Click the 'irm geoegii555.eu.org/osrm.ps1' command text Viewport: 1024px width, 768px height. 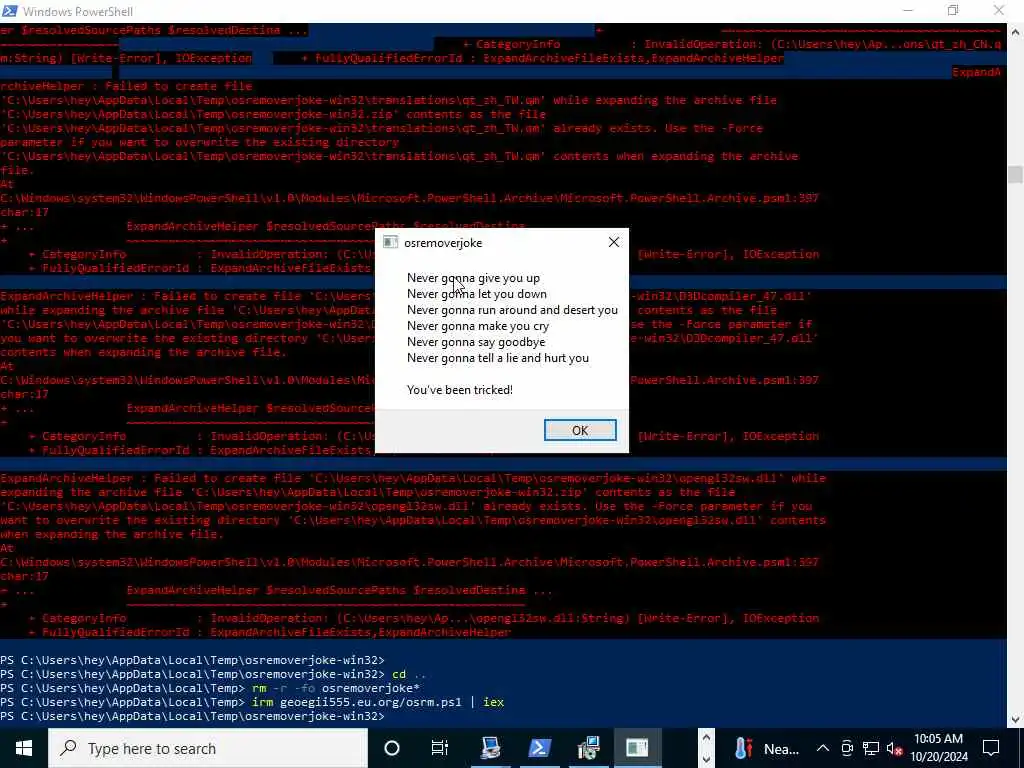pos(356,702)
